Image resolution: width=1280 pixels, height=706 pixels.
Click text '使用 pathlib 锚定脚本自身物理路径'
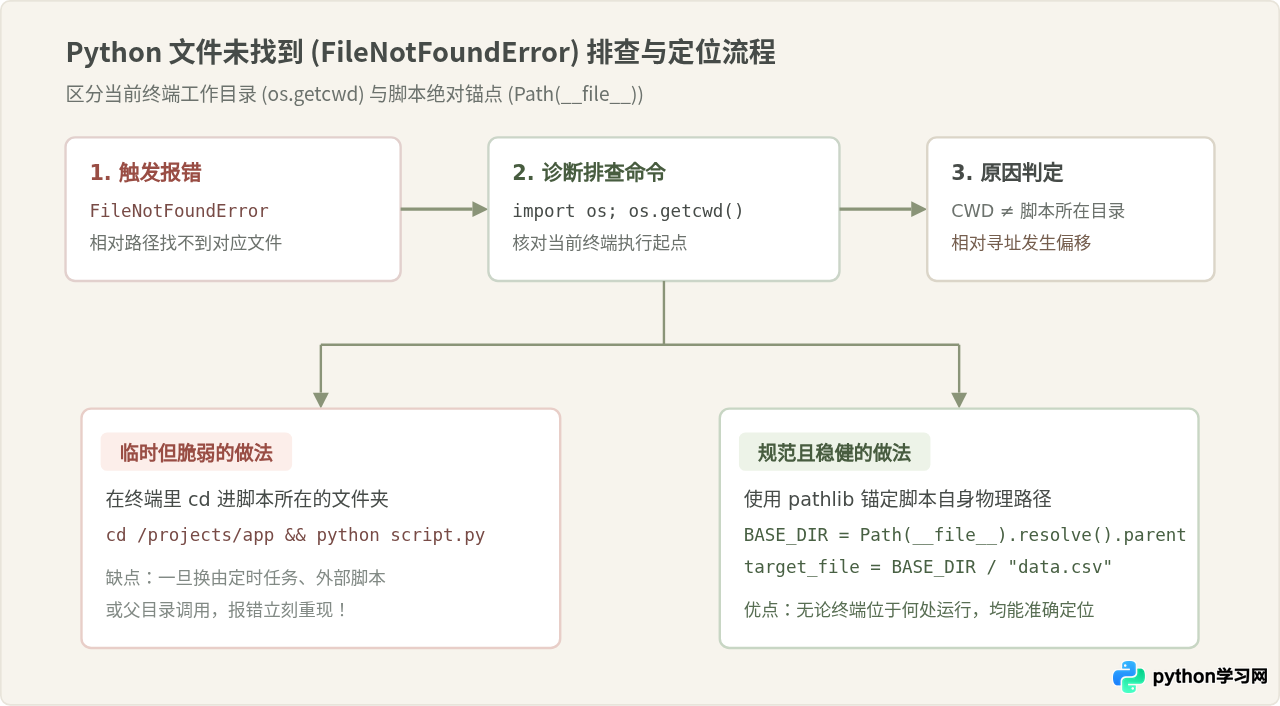coord(898,499)
